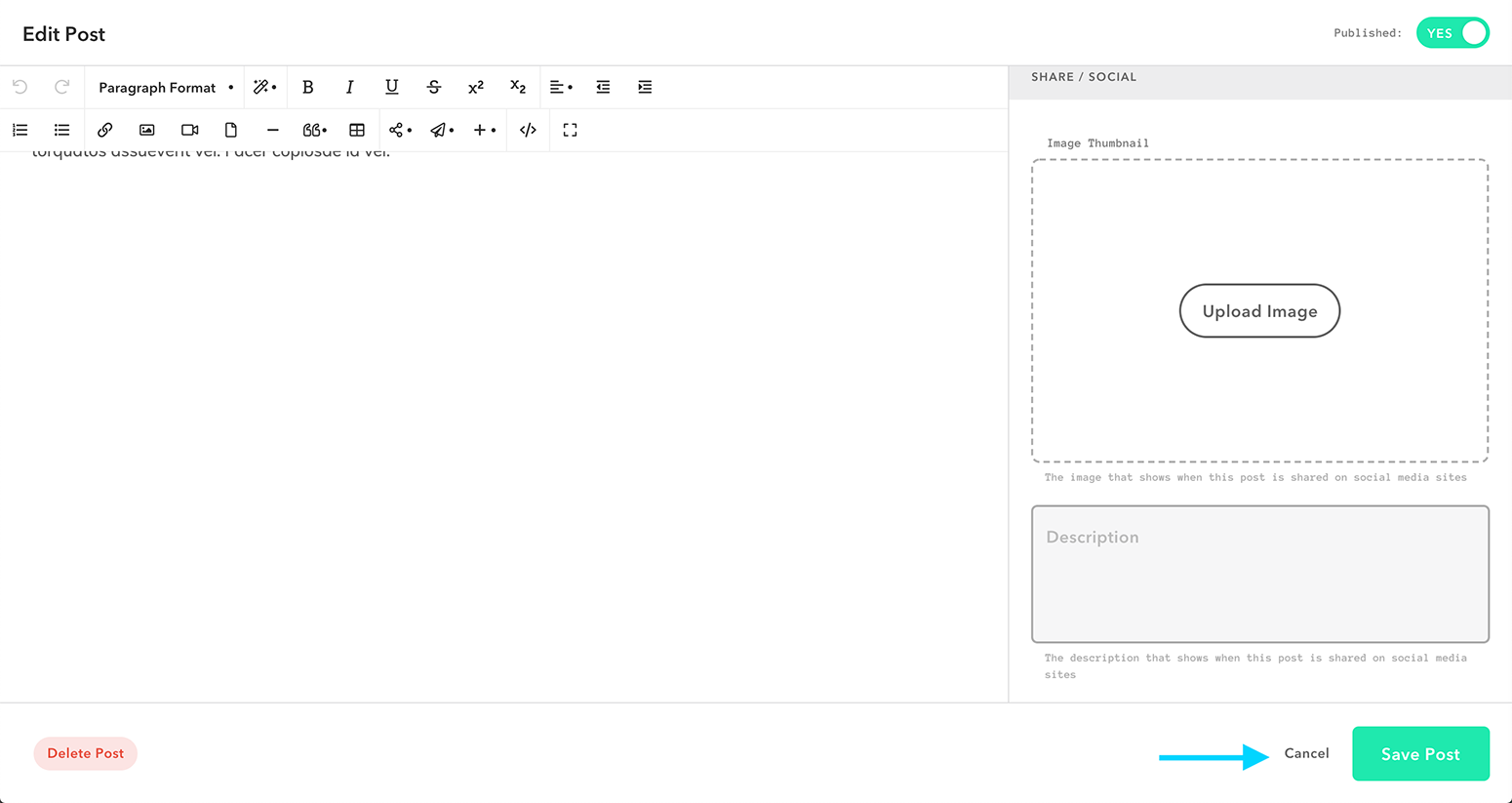Viewport: 1512px width, 803px height.
Task: Insert an unordered bullet list
Action: 61,130
